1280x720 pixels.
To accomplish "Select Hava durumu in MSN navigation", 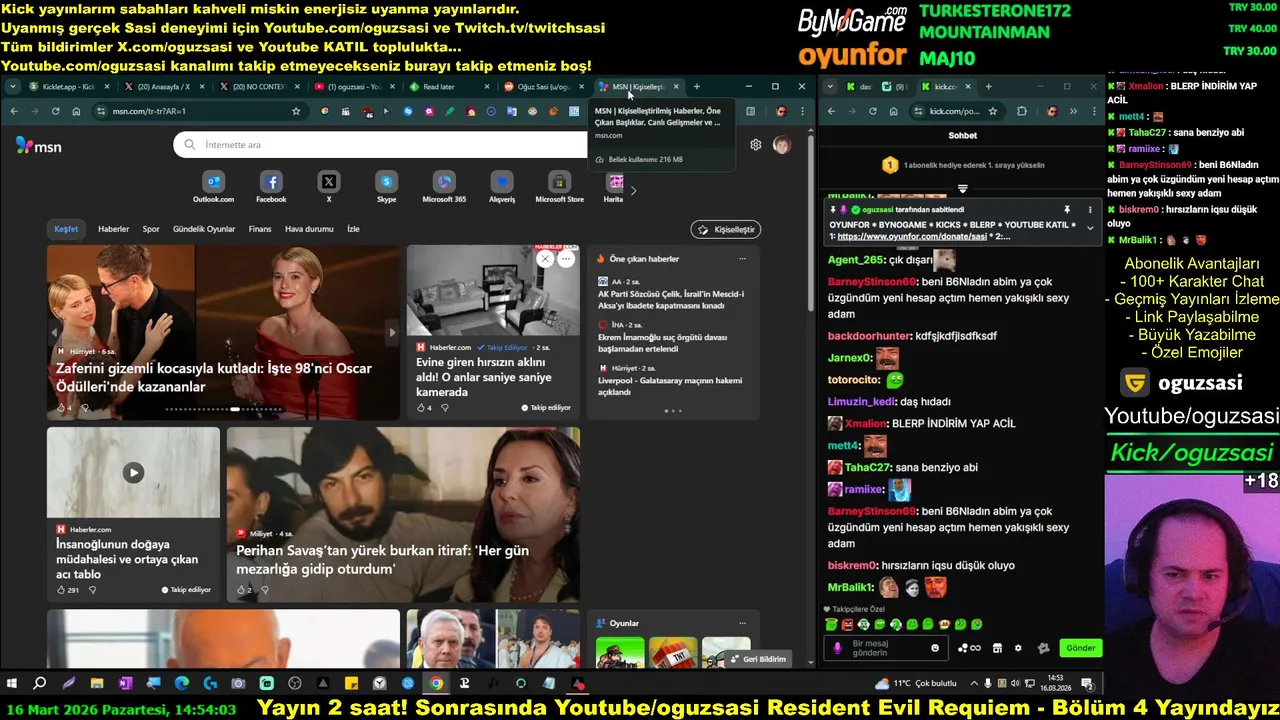I will (x=309, y=229).
